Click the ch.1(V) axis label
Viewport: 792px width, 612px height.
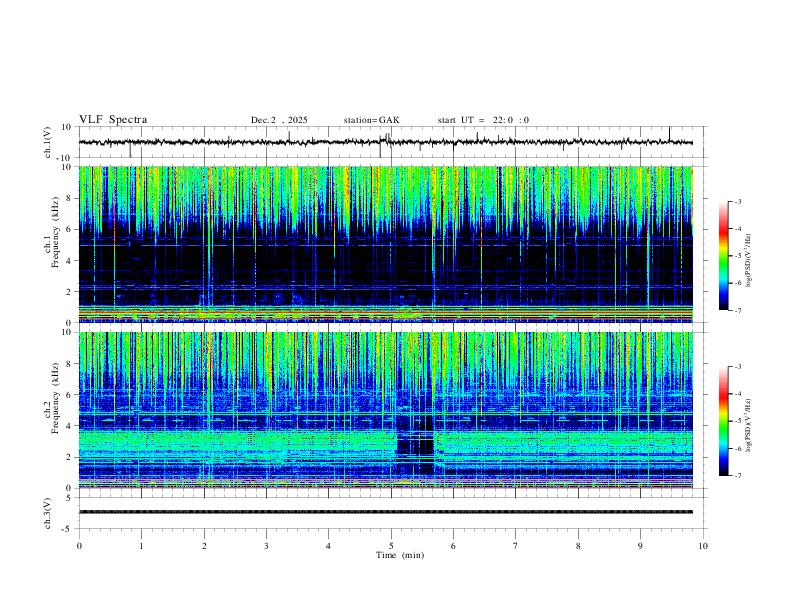click(48, 142)
